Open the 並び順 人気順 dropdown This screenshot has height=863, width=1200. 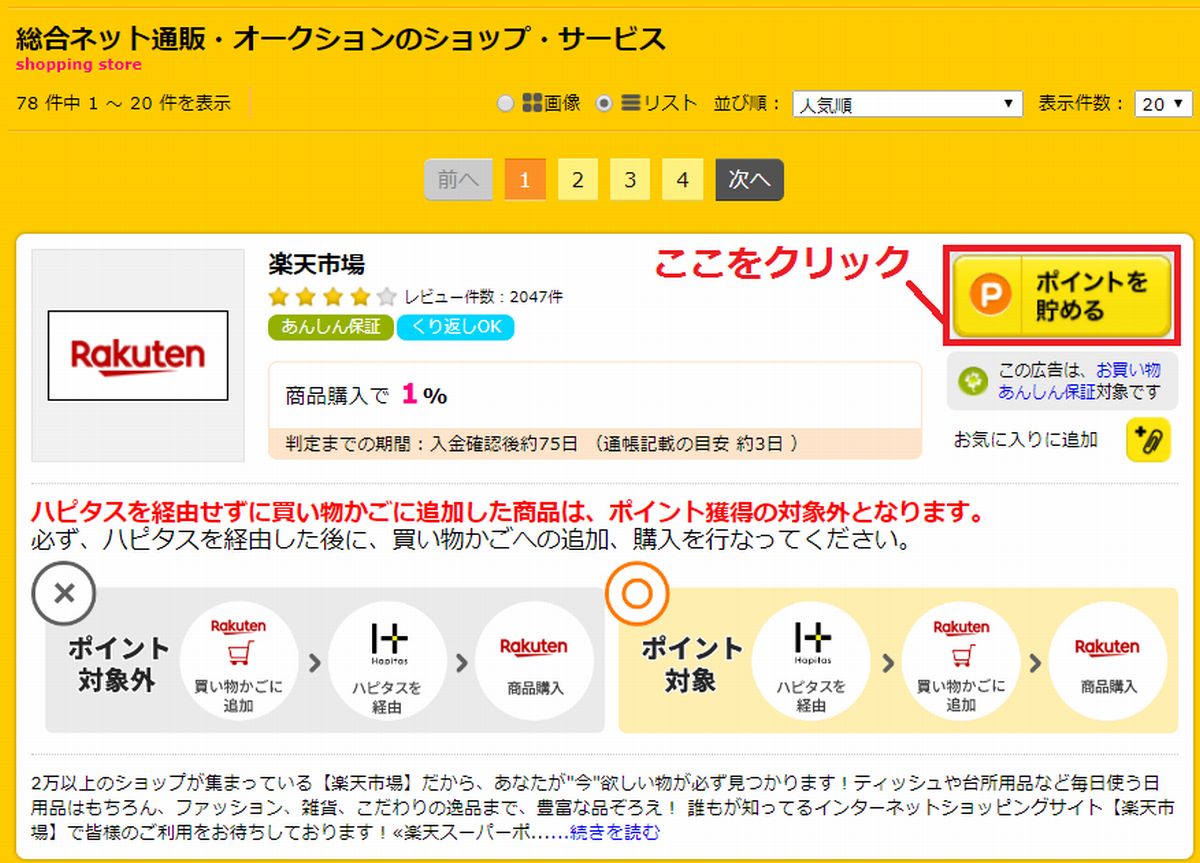coord(907,104)
